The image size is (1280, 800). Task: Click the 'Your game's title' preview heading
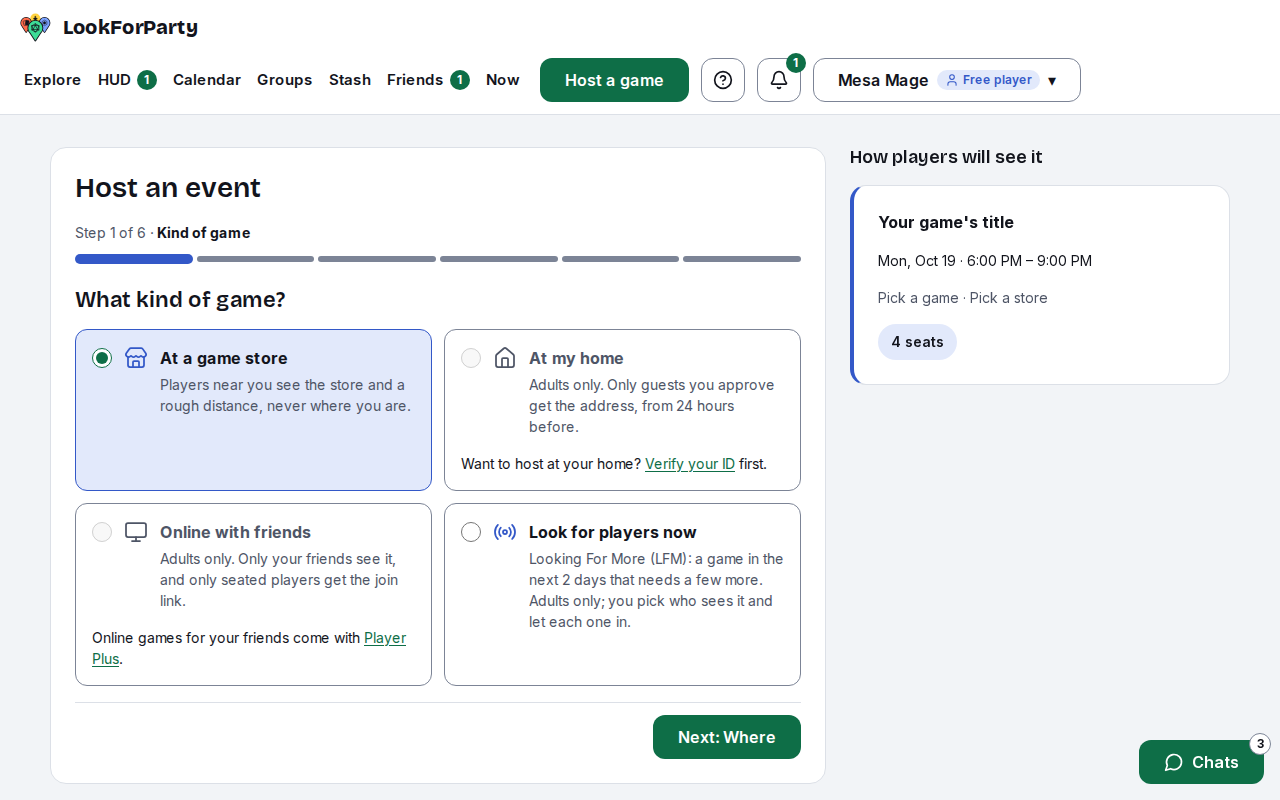click(x=946, y=222)
